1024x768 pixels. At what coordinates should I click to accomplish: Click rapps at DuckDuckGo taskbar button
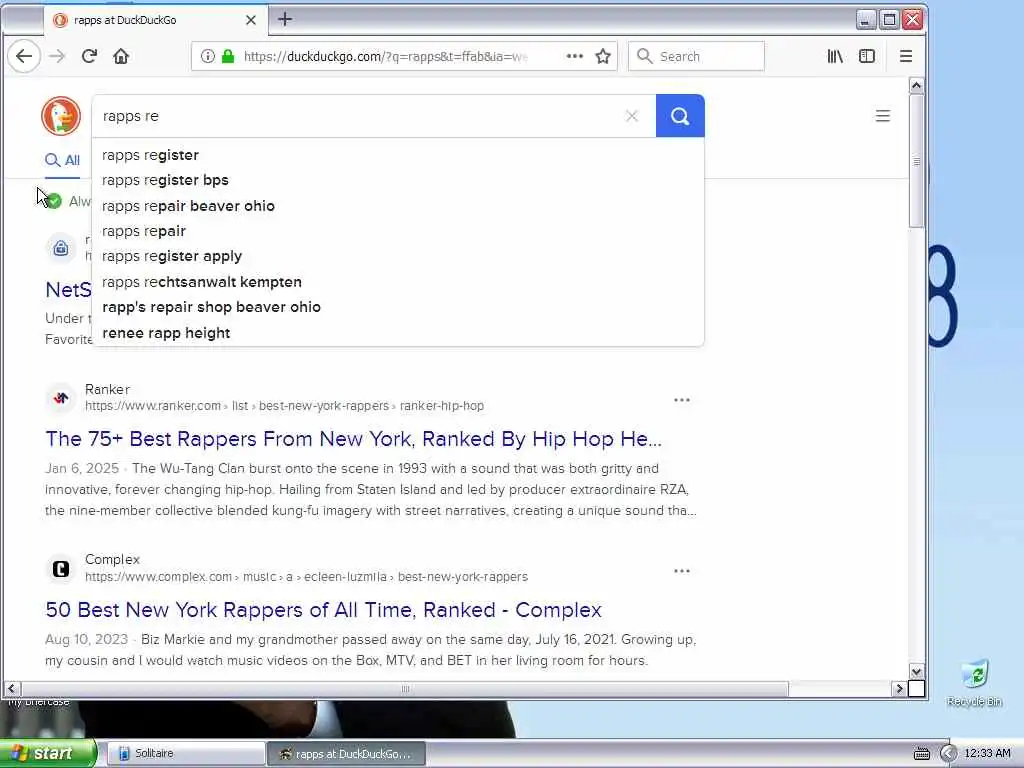[x=347, y=754]
